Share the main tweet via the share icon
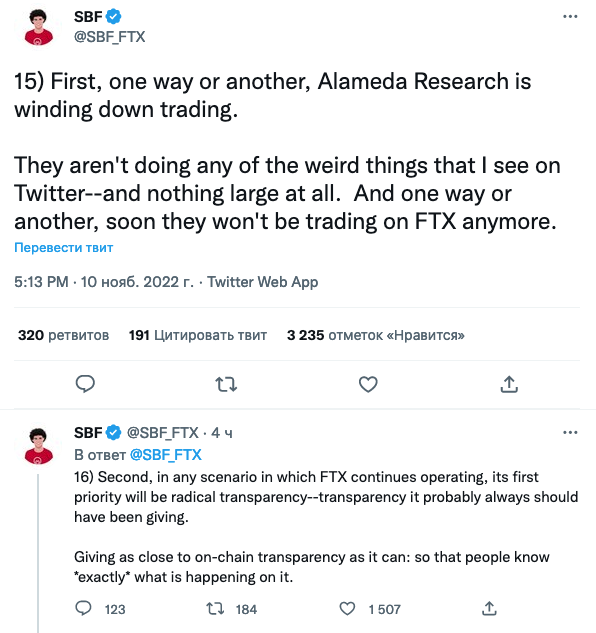This screenshot has width=596, height=633. 509,384
